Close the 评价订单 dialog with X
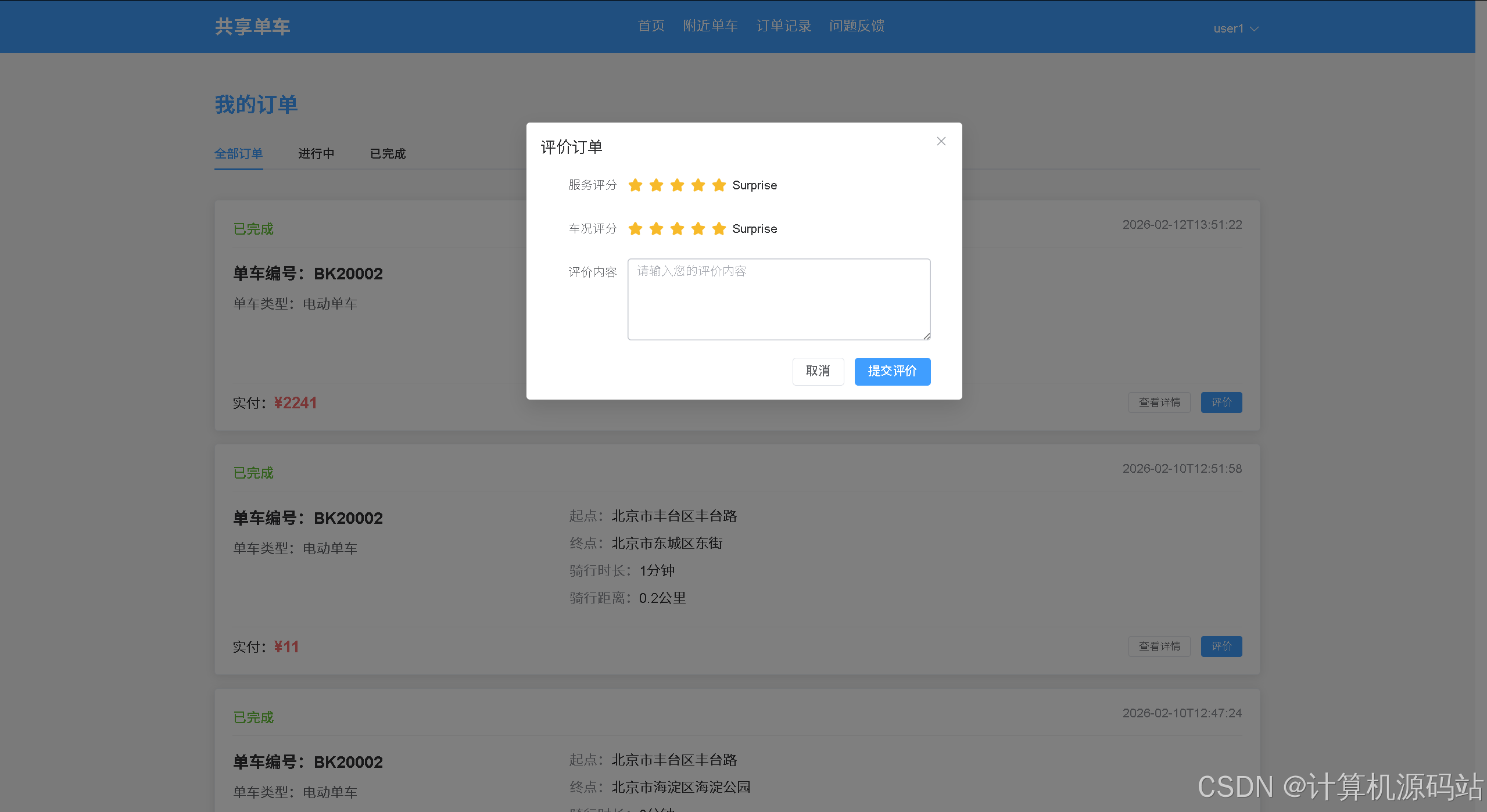Viewport: 1487px width, 812px height. coord(941,141)
